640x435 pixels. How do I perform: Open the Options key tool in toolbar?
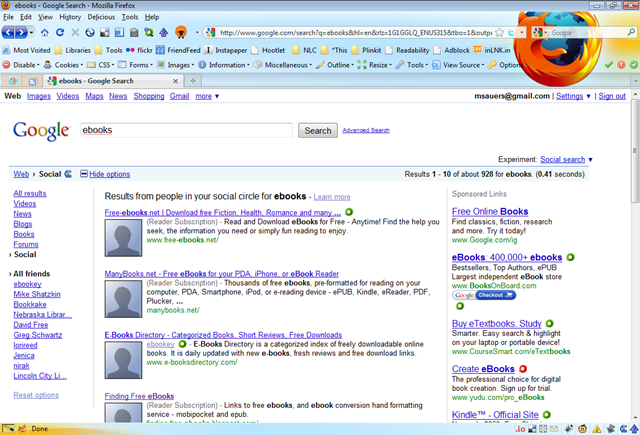point(506,65)
